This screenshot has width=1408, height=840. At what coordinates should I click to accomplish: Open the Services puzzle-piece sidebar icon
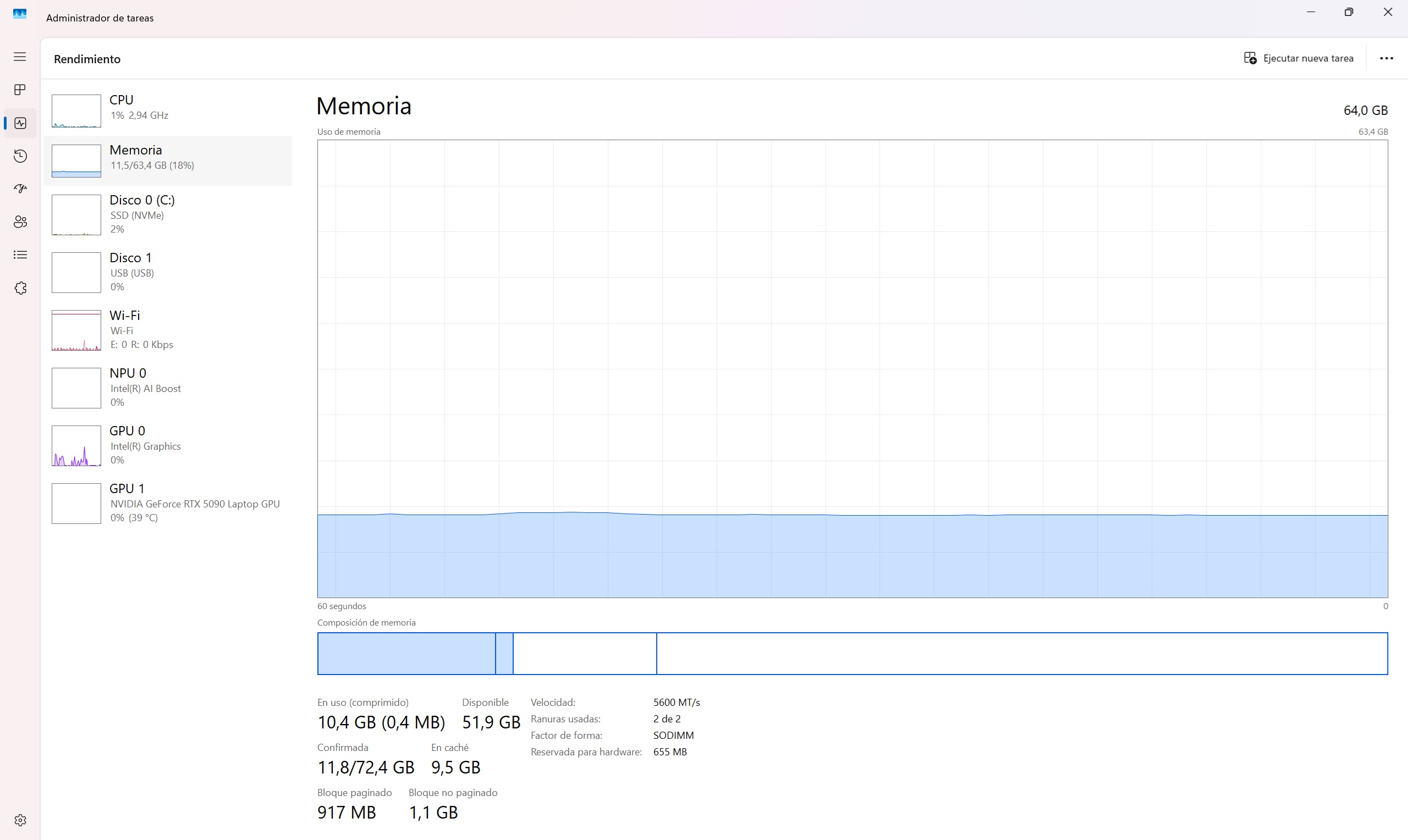pyautogui.click(x=20, y=288)
